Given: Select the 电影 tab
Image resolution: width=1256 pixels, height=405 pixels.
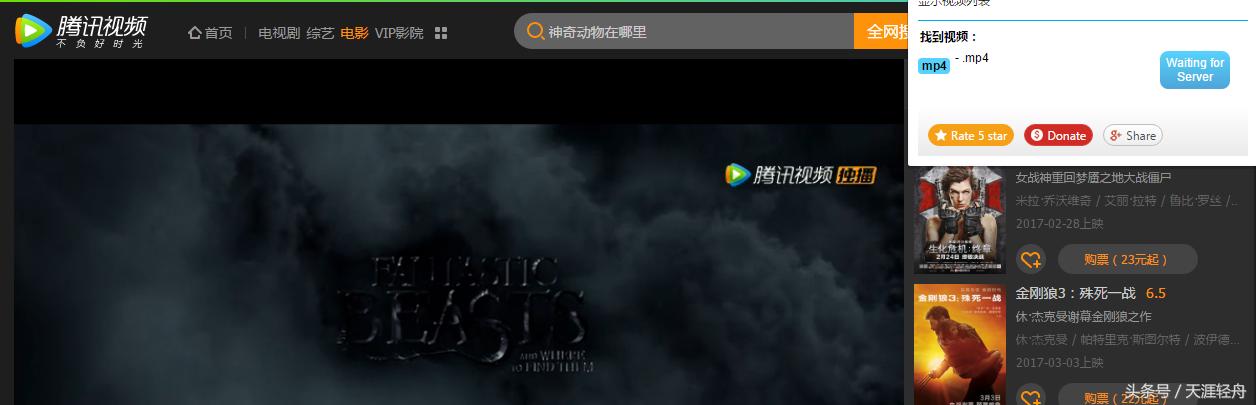Looking at the screenshot, I should (354, 33).
